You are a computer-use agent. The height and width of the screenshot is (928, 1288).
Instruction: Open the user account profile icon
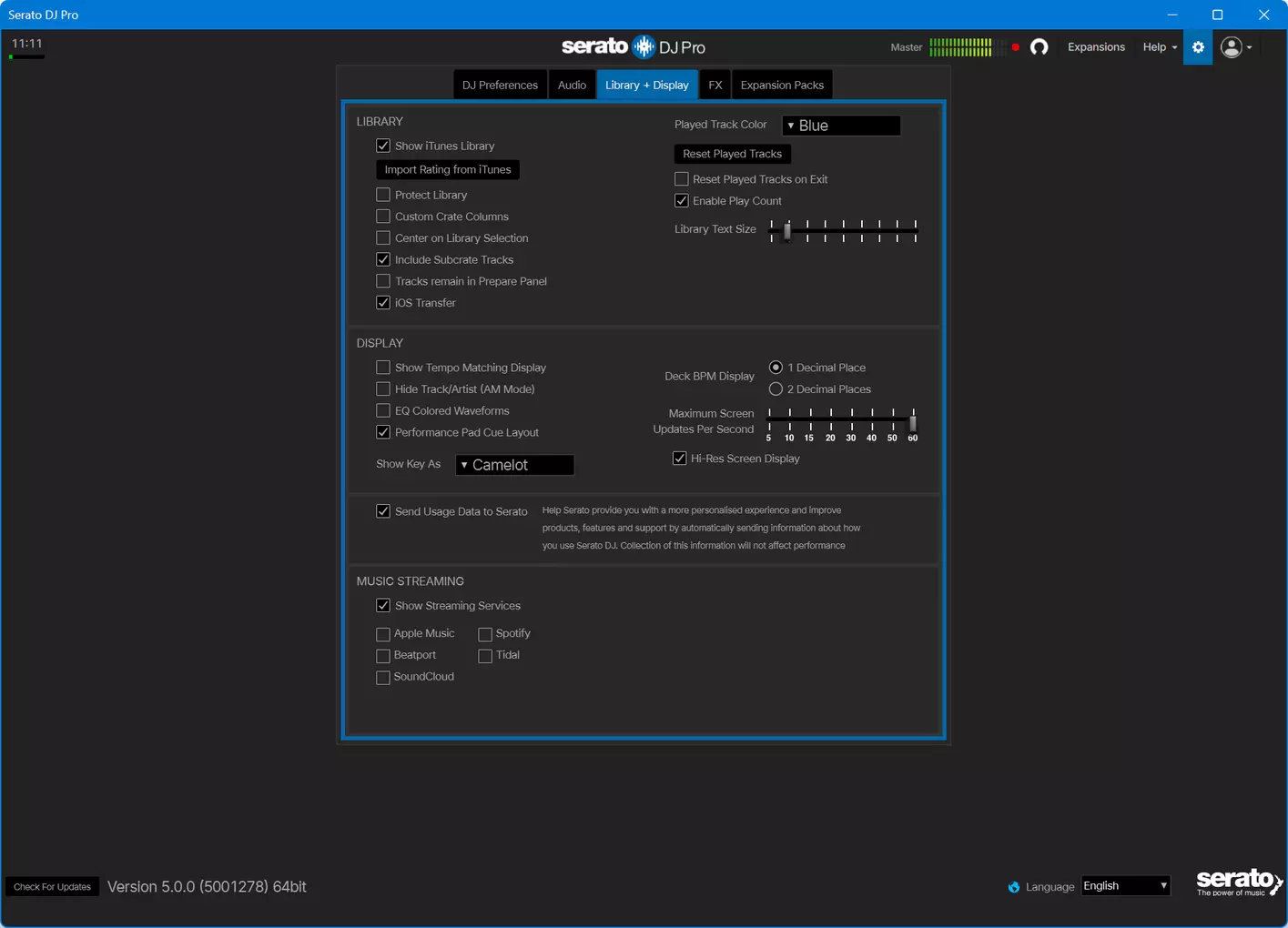[1236, 47]
